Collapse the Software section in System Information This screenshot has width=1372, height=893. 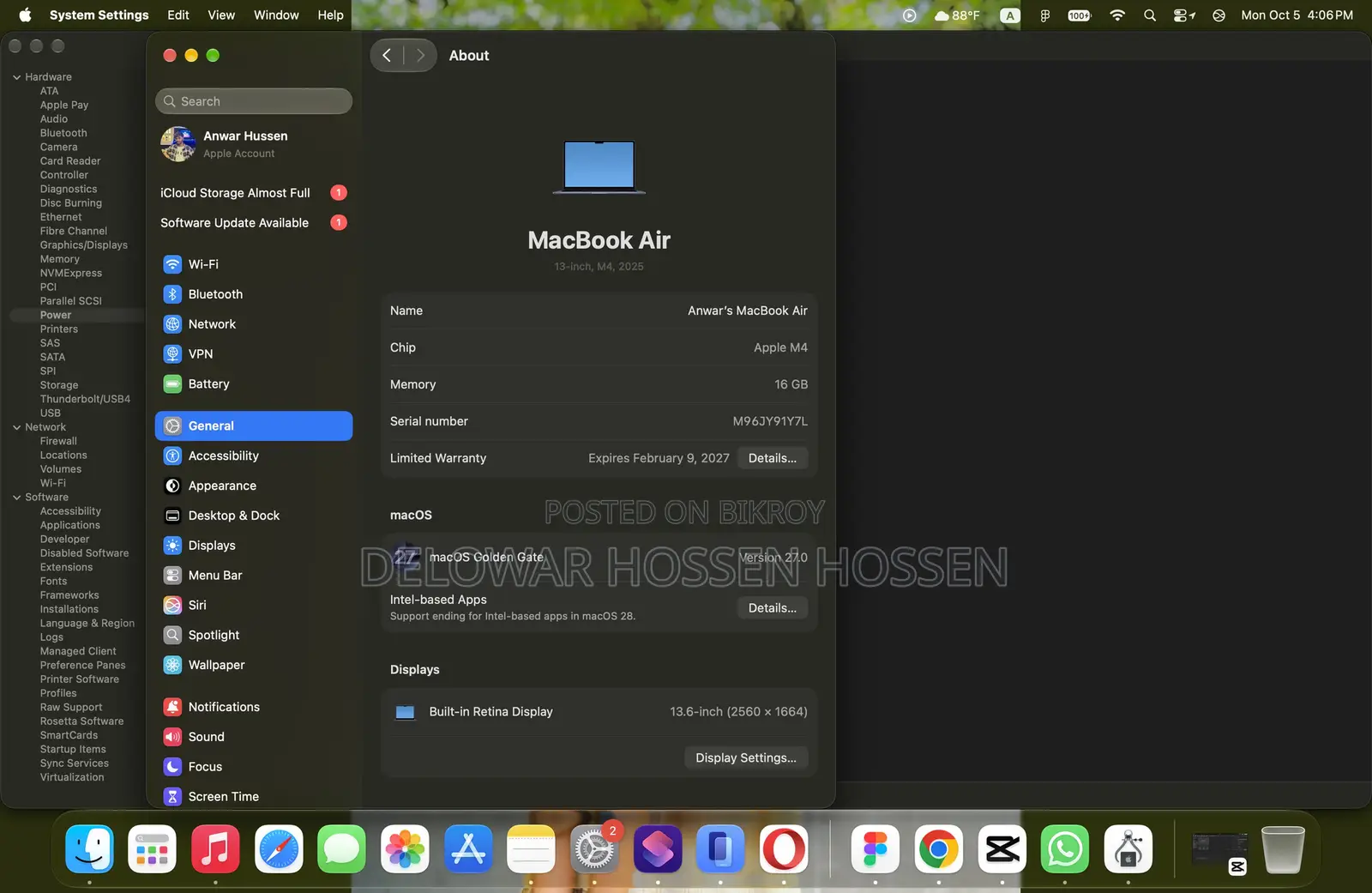pos(16,498)
